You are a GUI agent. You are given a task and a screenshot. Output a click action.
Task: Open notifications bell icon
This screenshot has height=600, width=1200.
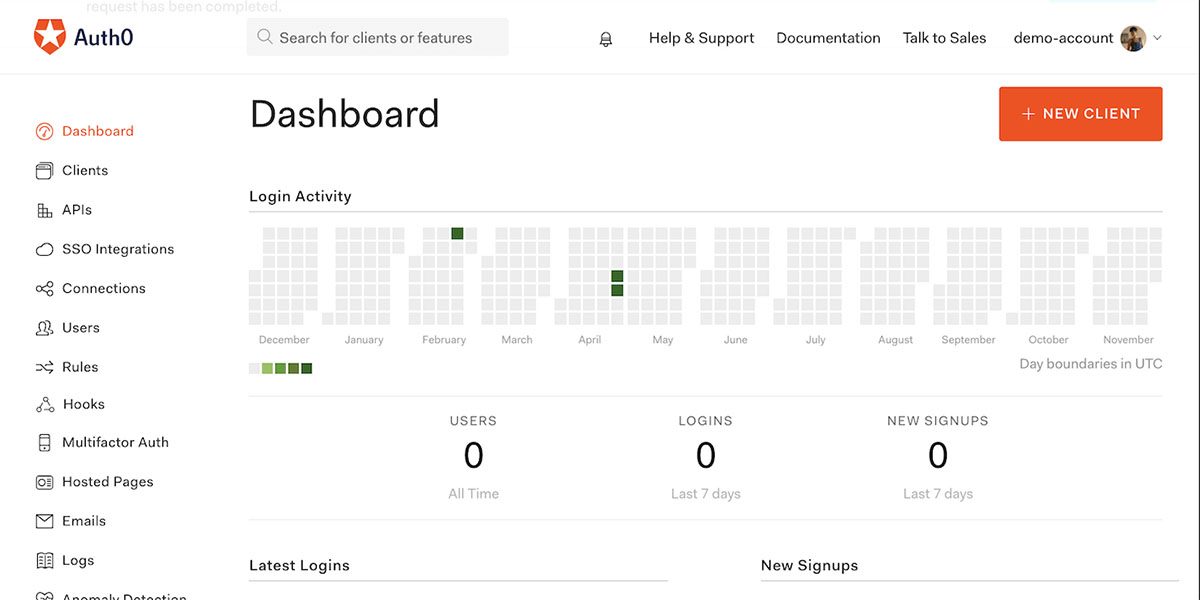click(x=605, y=39)
